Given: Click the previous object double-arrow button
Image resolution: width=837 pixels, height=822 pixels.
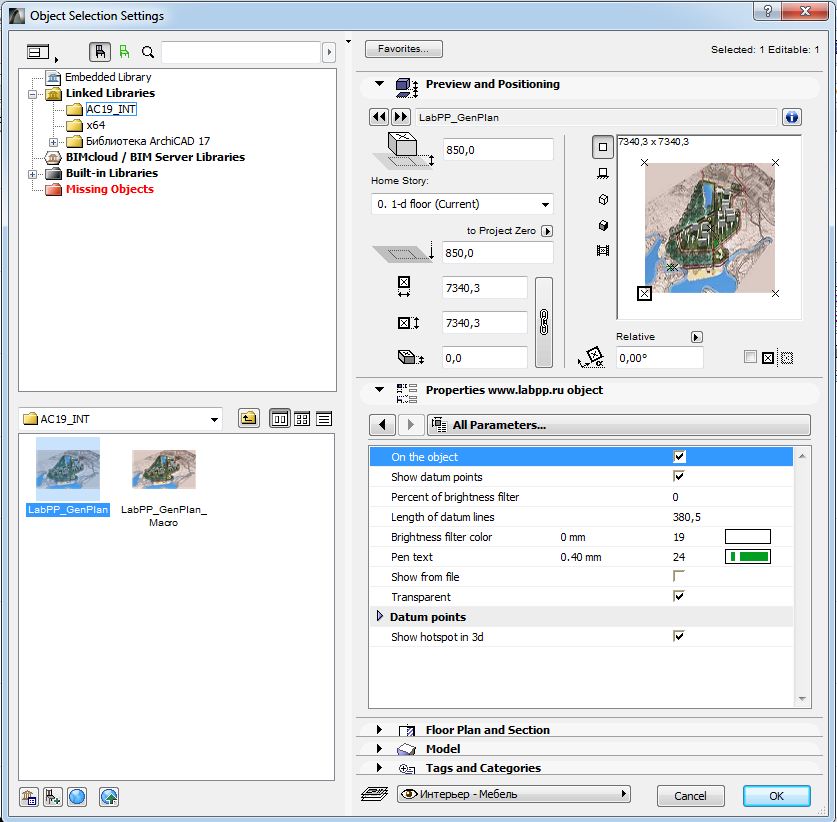Looking at the screenshot, I should click(379, 117).
